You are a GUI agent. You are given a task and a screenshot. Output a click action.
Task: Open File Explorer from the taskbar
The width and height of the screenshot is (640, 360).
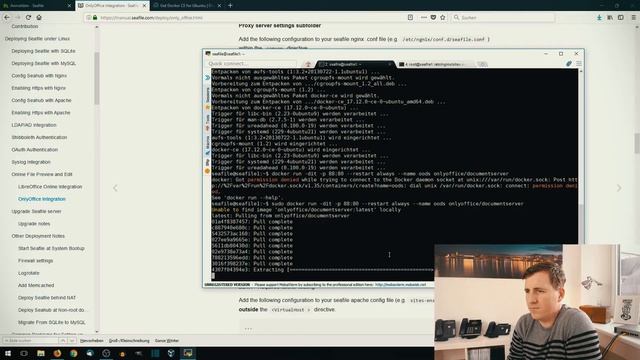pos(40,353)
